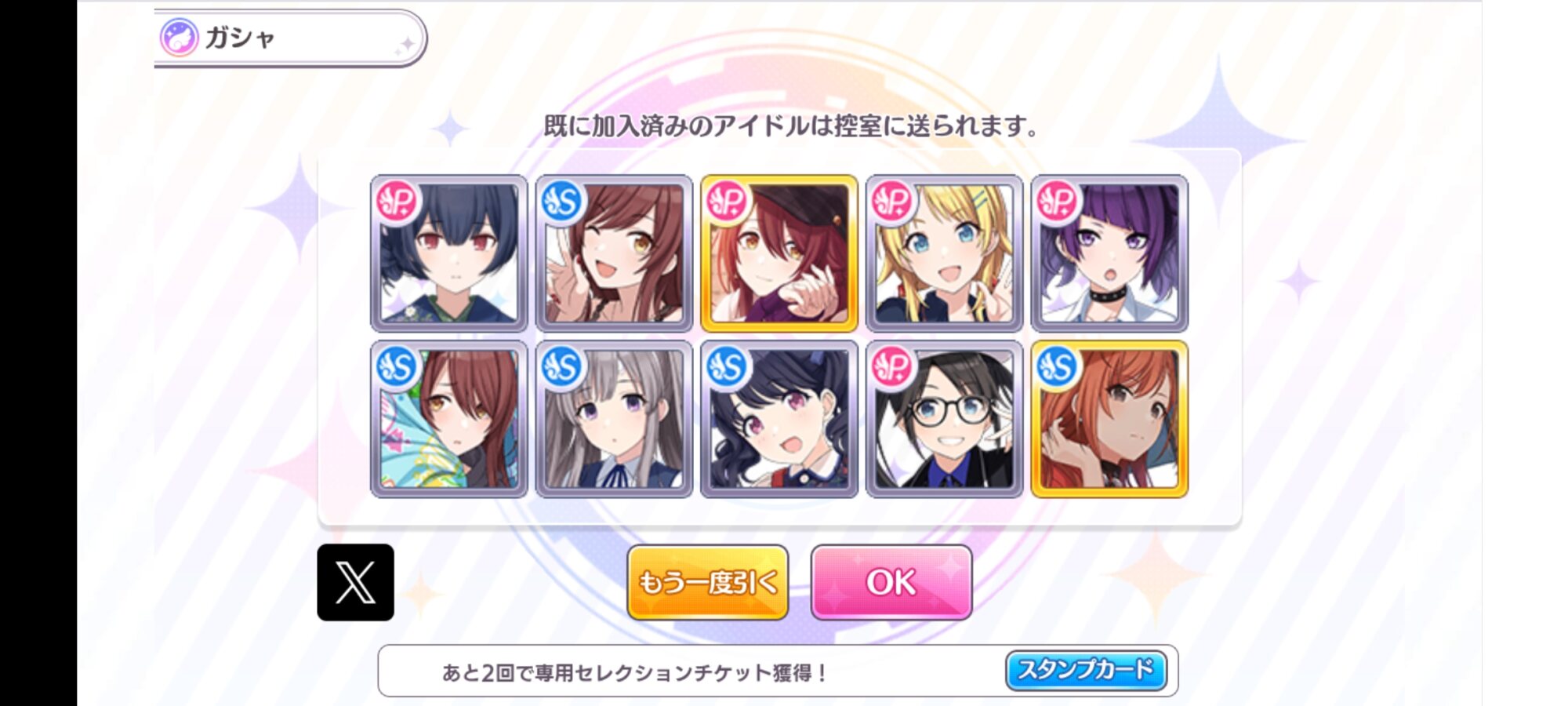
Task: Select the winking brown-haired idol card
Action: pos(614,253)
